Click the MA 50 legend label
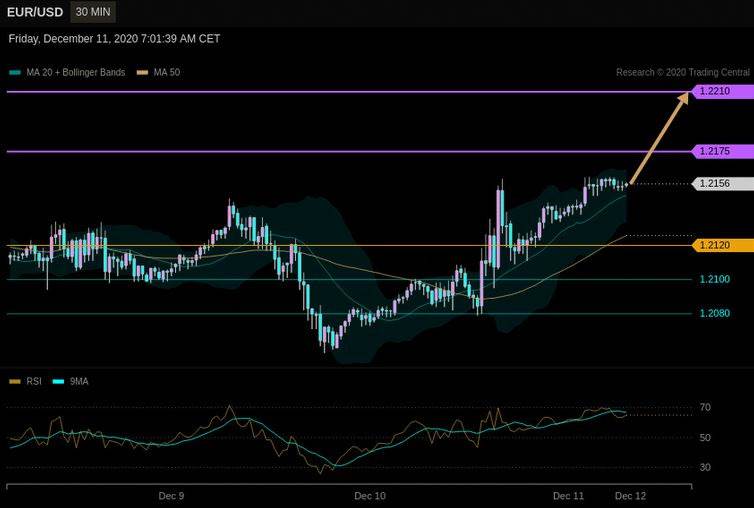Image resolution: width=754 pixels, height=508 pixels. coord(166,73)
